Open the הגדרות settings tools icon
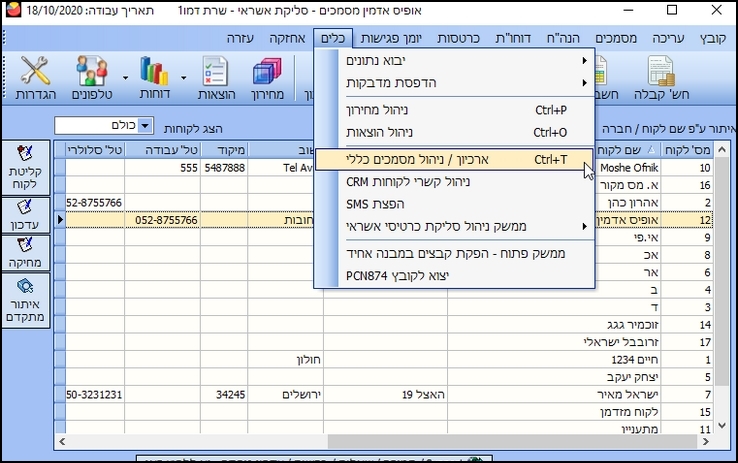738x463 pixels. [x=36, y=78]
